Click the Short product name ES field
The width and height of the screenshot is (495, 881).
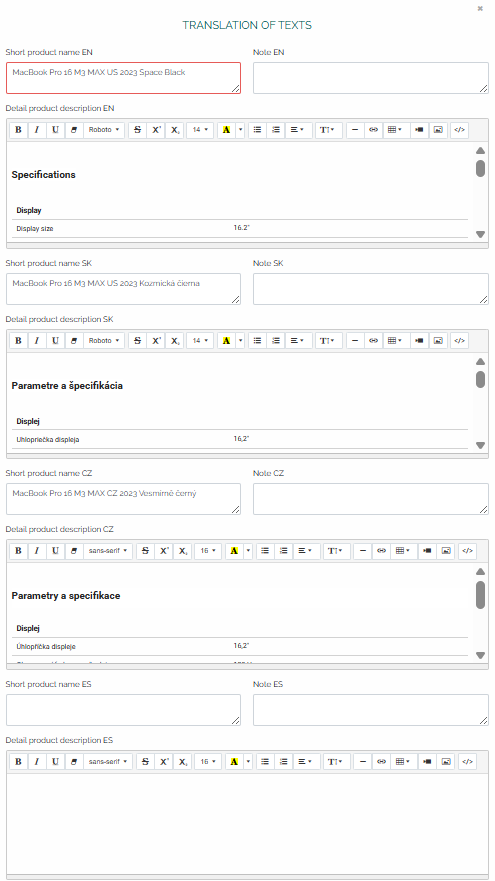click(x=124, y=710)
